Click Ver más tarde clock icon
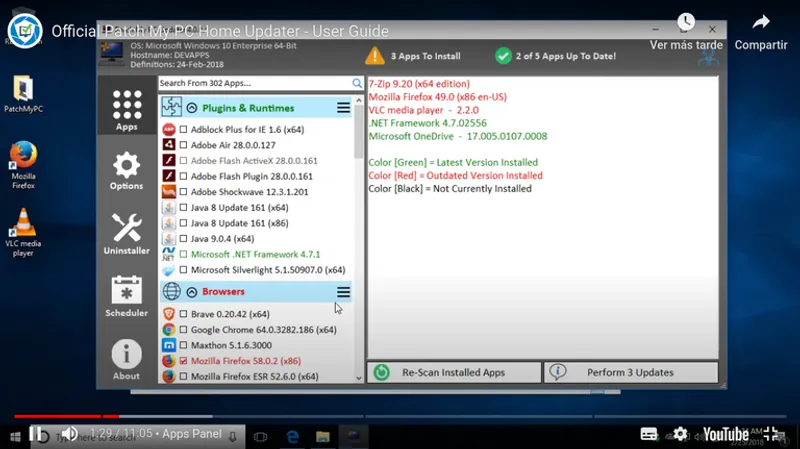This screenshot has height=449, width=800. [x=686, y=21]
